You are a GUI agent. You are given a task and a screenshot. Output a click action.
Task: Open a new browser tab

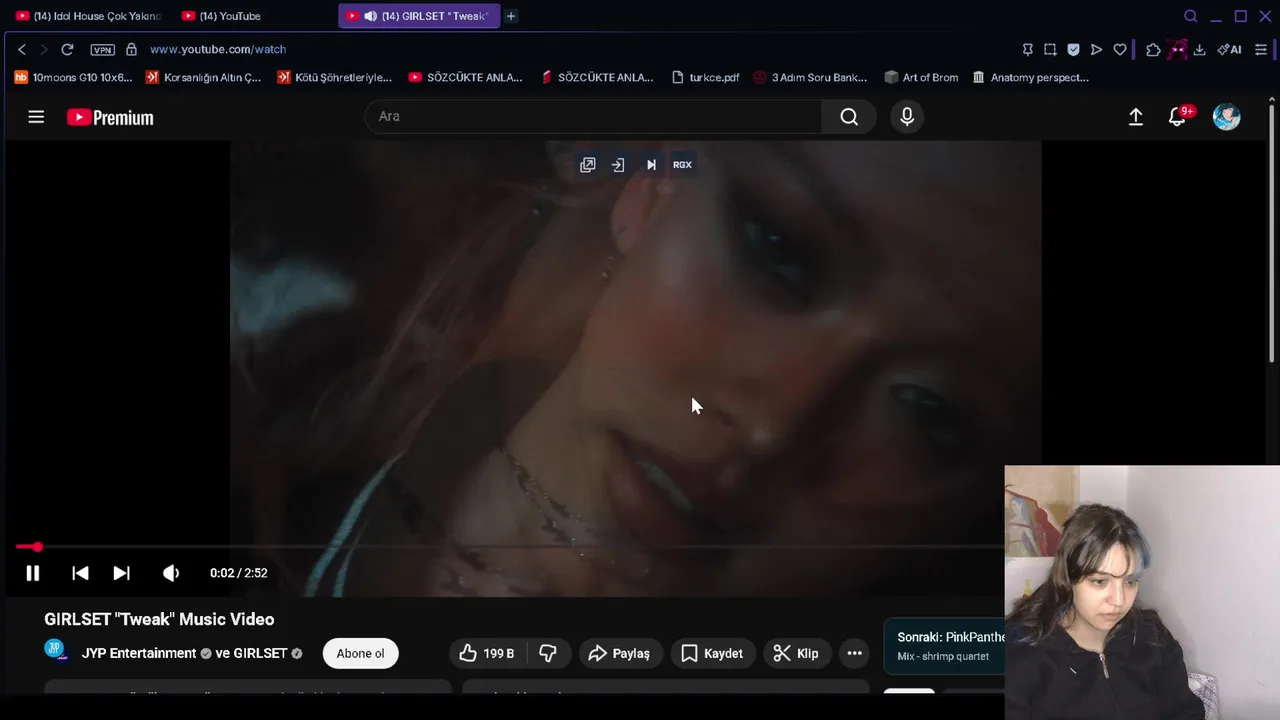coord(511,16)
